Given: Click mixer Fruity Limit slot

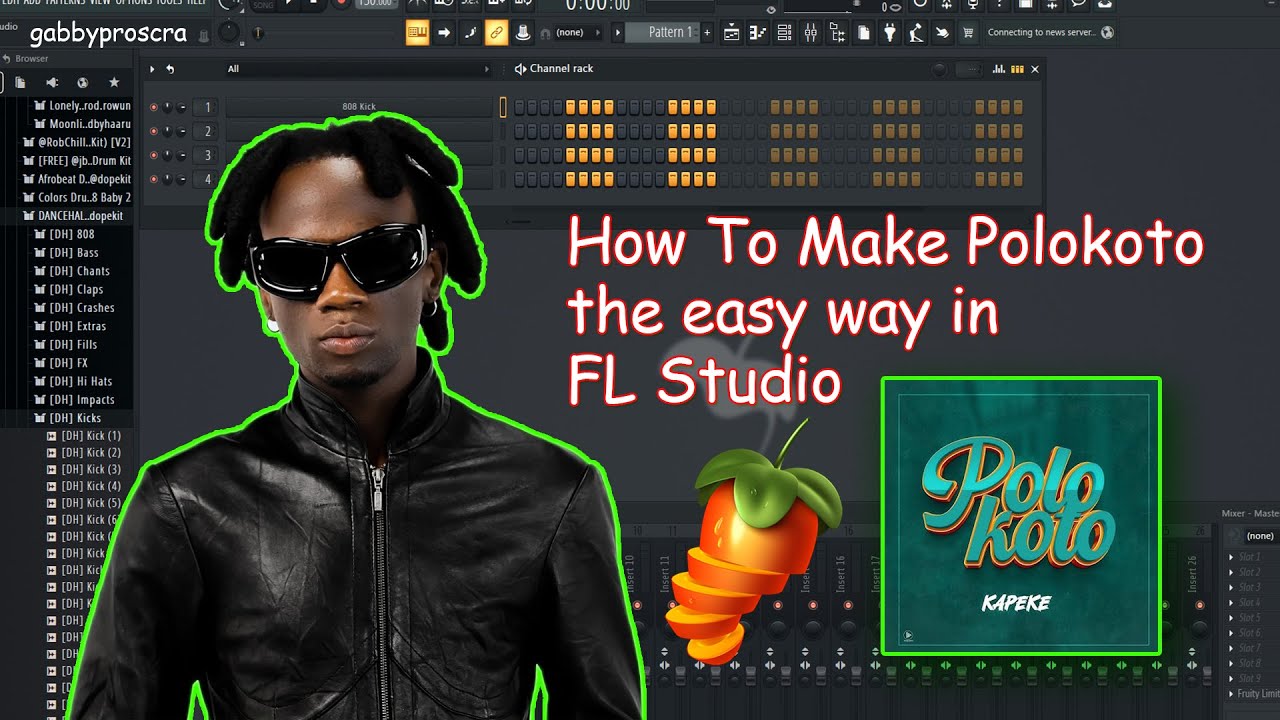Looking at the screenshot, I should pyautogui.click(x=1254, y=694).
